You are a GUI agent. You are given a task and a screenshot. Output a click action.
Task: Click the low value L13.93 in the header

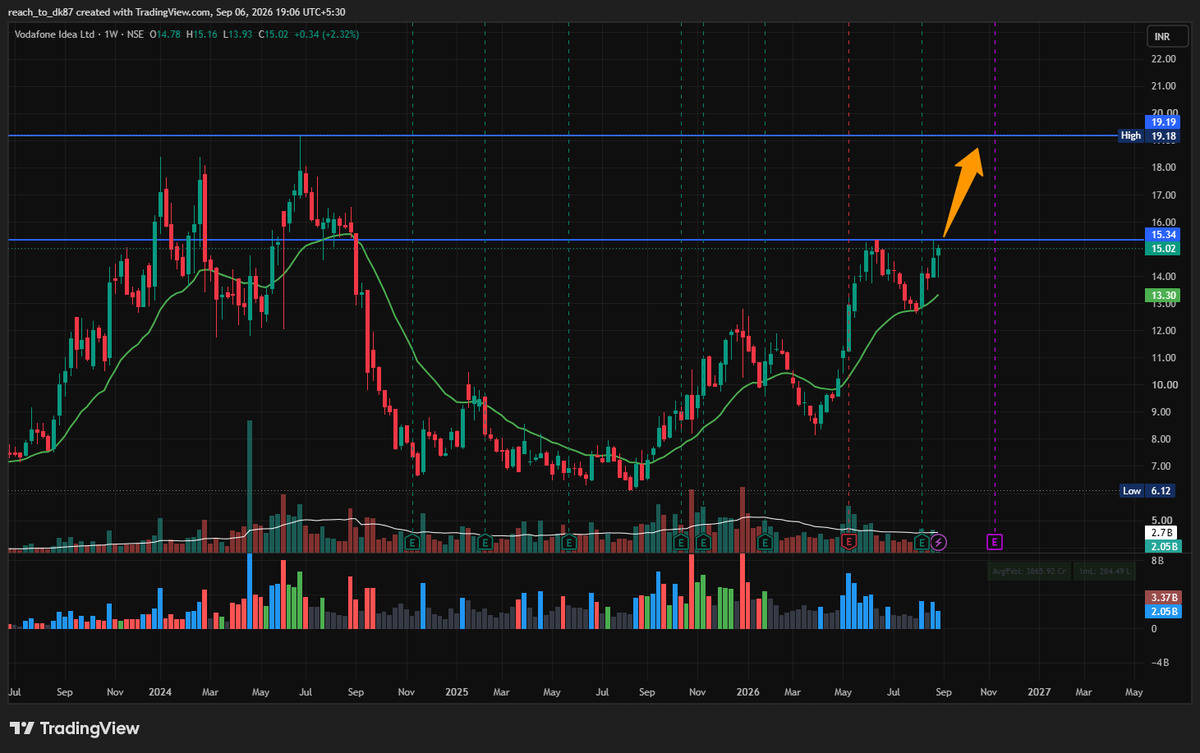[x=239, y=34]
